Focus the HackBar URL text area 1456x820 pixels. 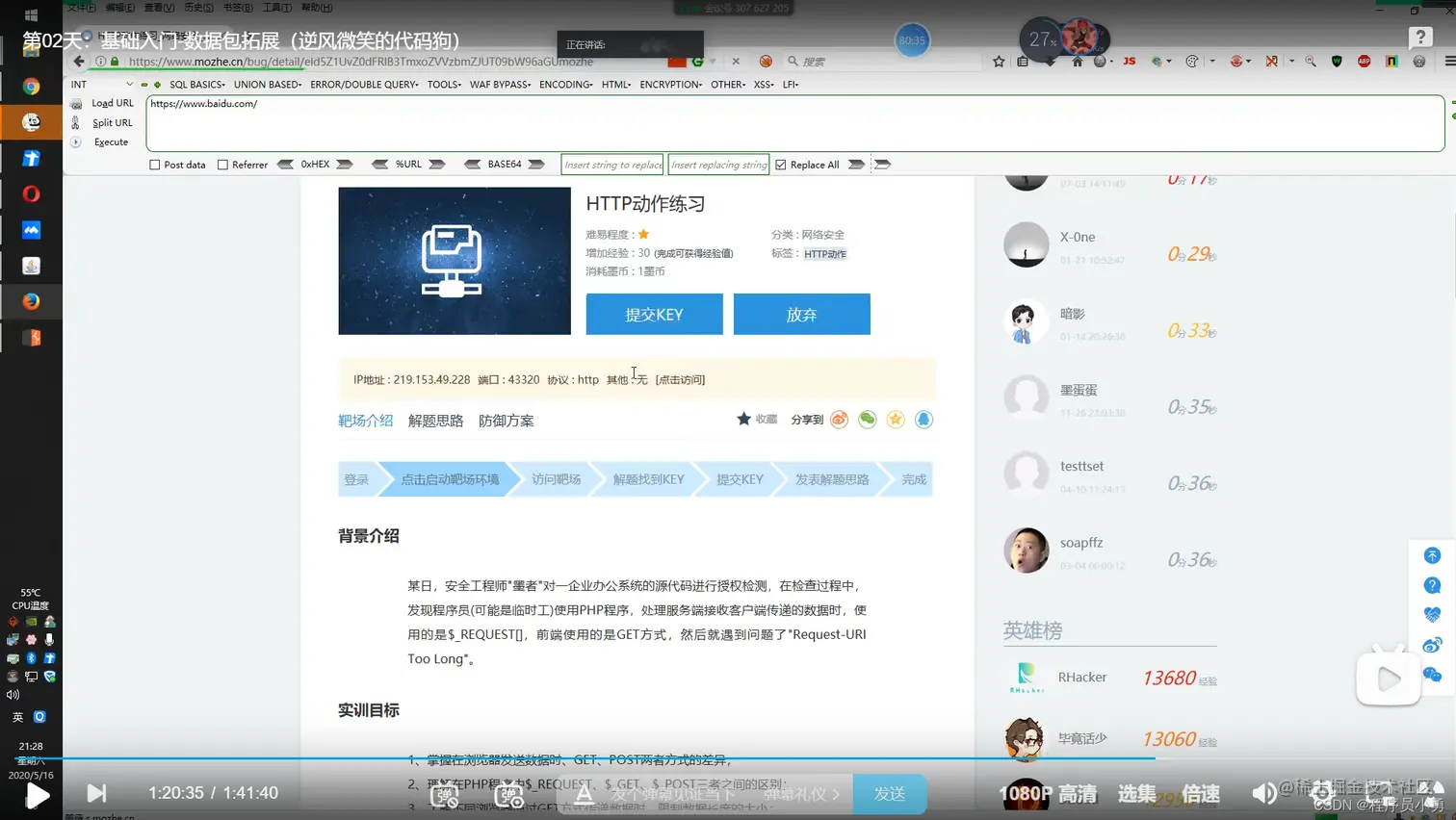click(794, 123)
